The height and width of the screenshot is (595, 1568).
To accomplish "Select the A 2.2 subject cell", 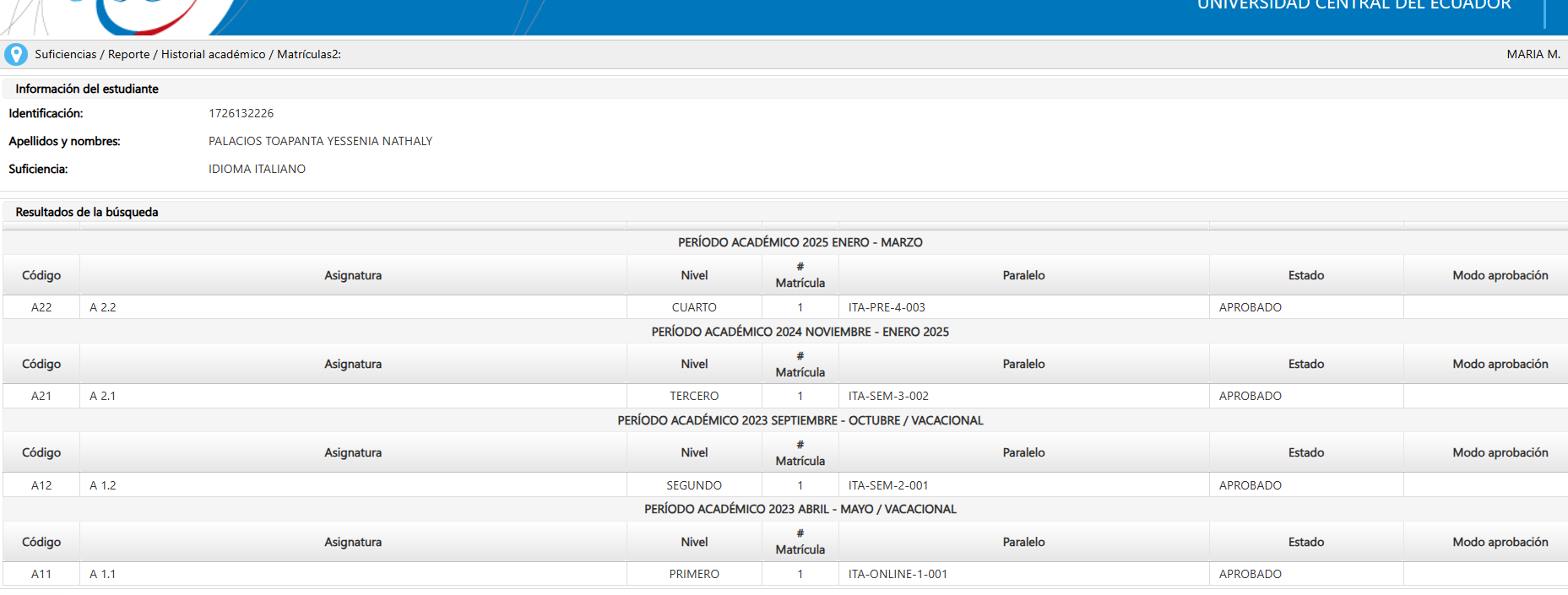I will [x=353, y=307].
